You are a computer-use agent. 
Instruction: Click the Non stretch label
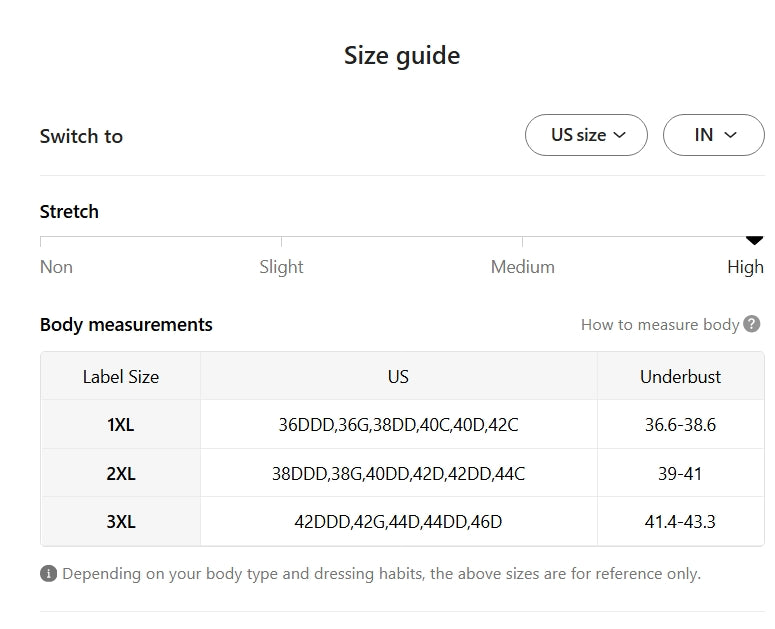pyautogui.click(x=56, y=267)
